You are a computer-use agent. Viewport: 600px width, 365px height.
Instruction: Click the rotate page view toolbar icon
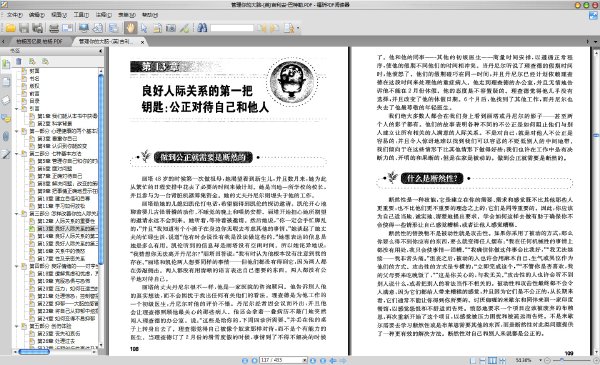(98, 28)
